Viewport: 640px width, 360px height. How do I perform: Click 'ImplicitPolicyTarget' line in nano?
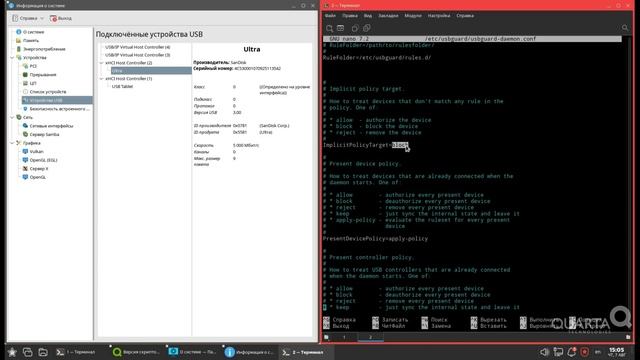click(x=366, y=145)
